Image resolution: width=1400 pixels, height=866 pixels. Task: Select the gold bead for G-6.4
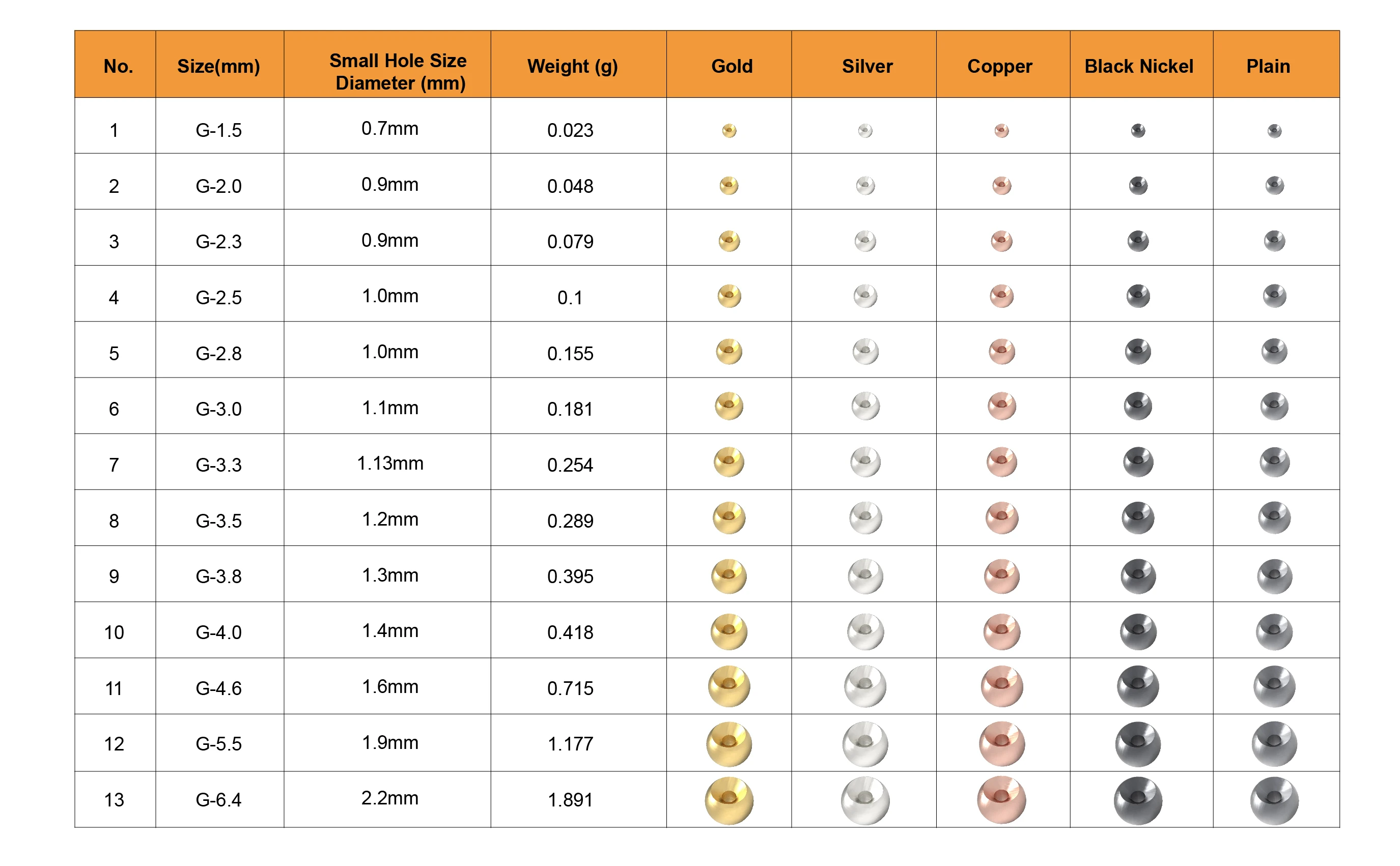729,800
